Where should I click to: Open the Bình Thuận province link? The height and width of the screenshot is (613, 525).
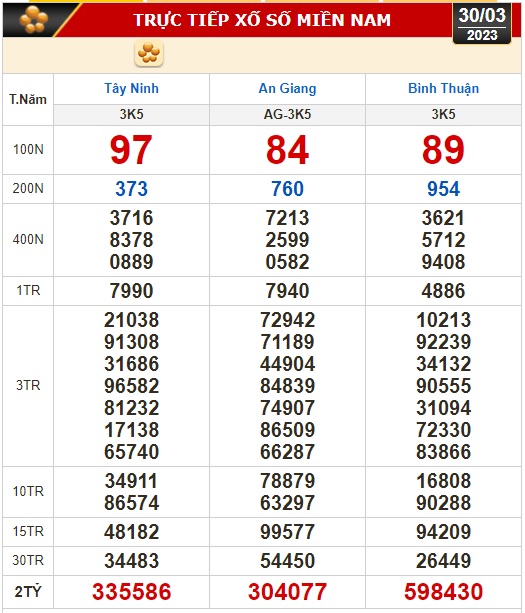(443, 88)
